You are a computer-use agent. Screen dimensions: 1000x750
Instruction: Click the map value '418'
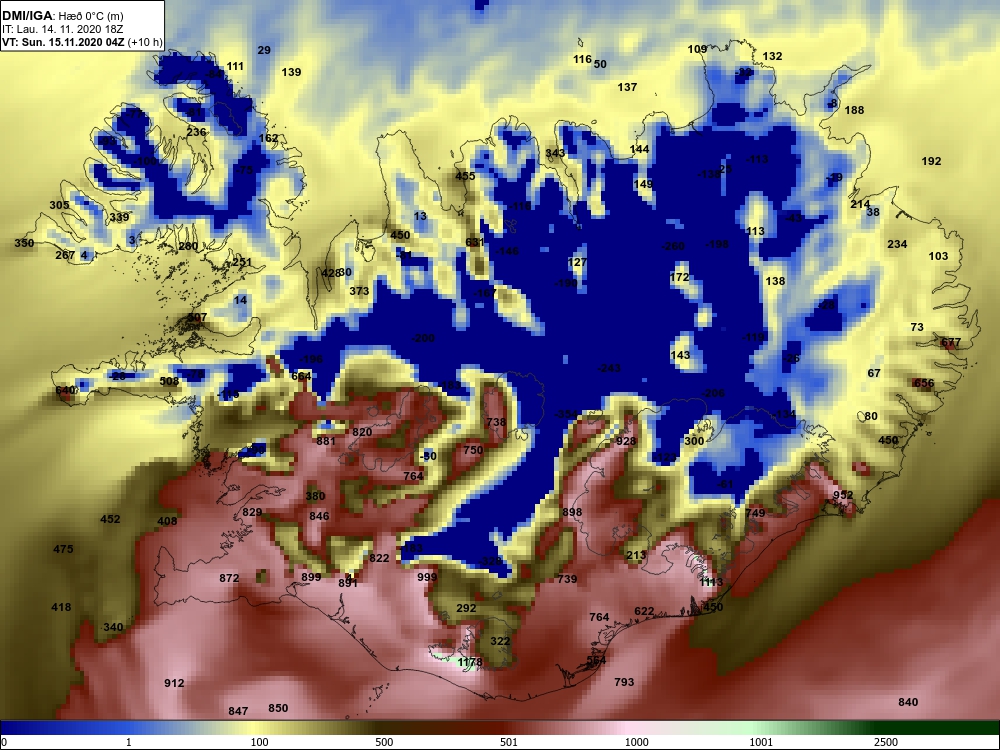(x=61, y=607)
